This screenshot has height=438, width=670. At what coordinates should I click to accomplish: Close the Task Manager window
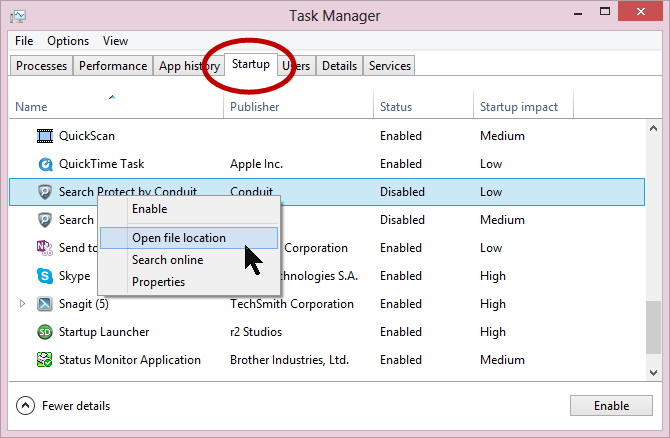(x=640, y=11)
